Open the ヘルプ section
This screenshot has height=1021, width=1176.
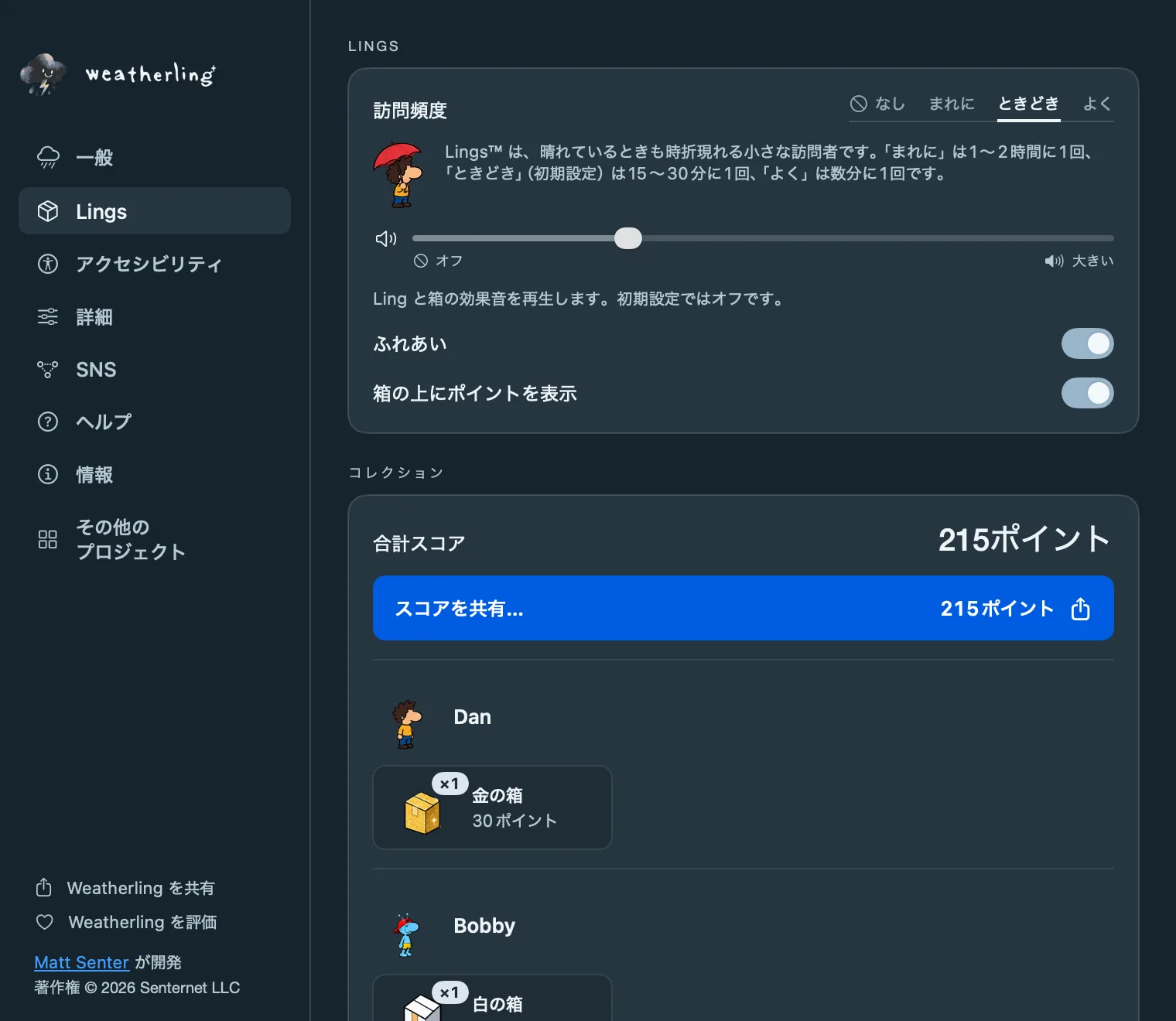tap(155, 422)
